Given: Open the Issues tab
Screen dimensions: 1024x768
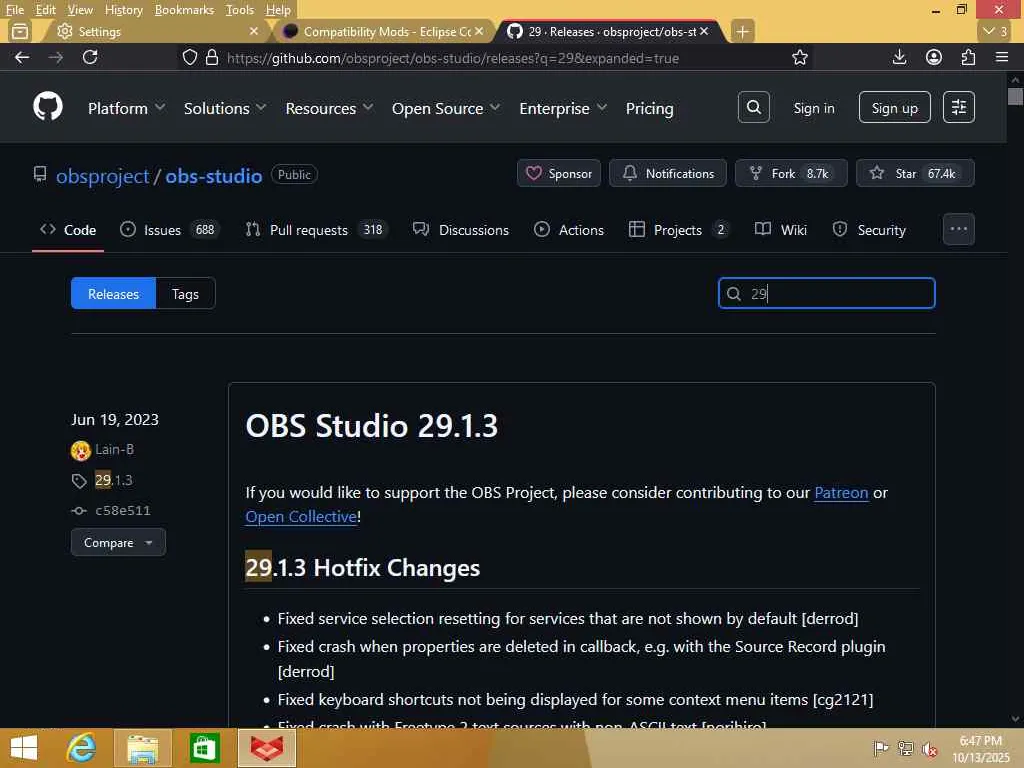Looking at the screenshot, I should [170, 230].
